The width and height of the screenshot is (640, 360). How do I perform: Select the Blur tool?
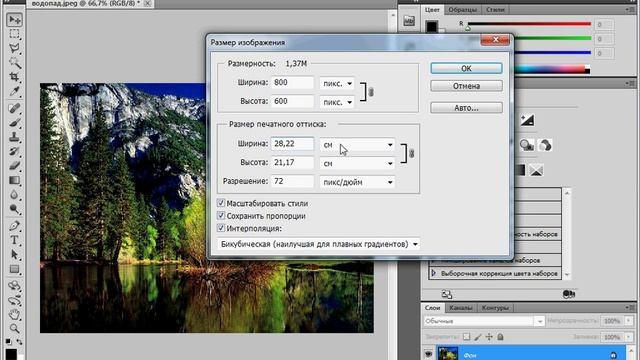(x=14, y=194)
